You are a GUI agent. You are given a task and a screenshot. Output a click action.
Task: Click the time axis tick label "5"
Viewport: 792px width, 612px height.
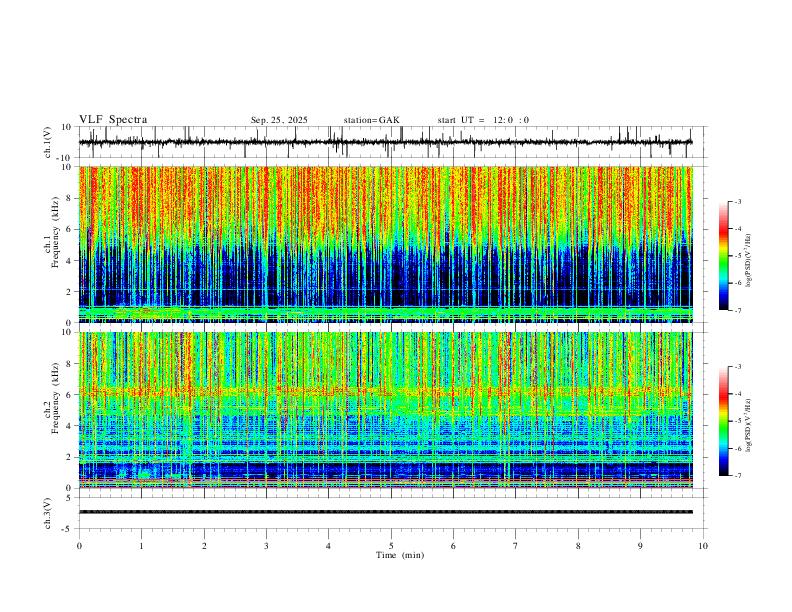tap(391, 546)
